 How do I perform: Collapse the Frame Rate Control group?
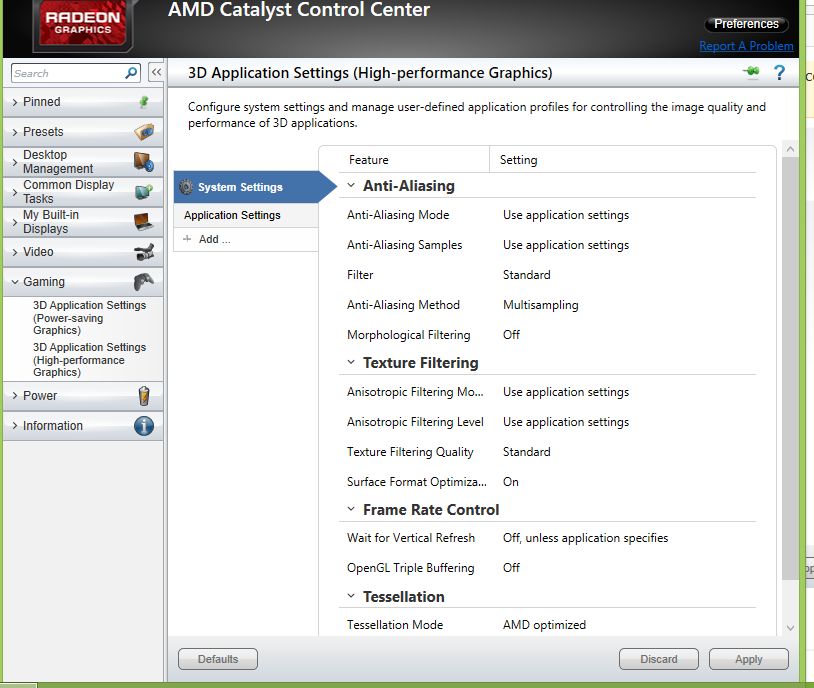(x=351, y=509)
